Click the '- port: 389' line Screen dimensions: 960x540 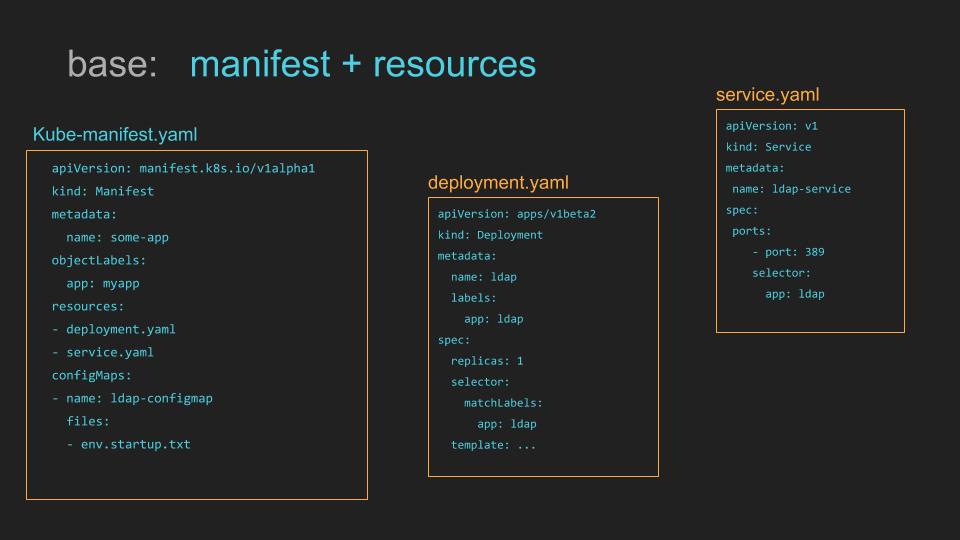tap(788, 252)
